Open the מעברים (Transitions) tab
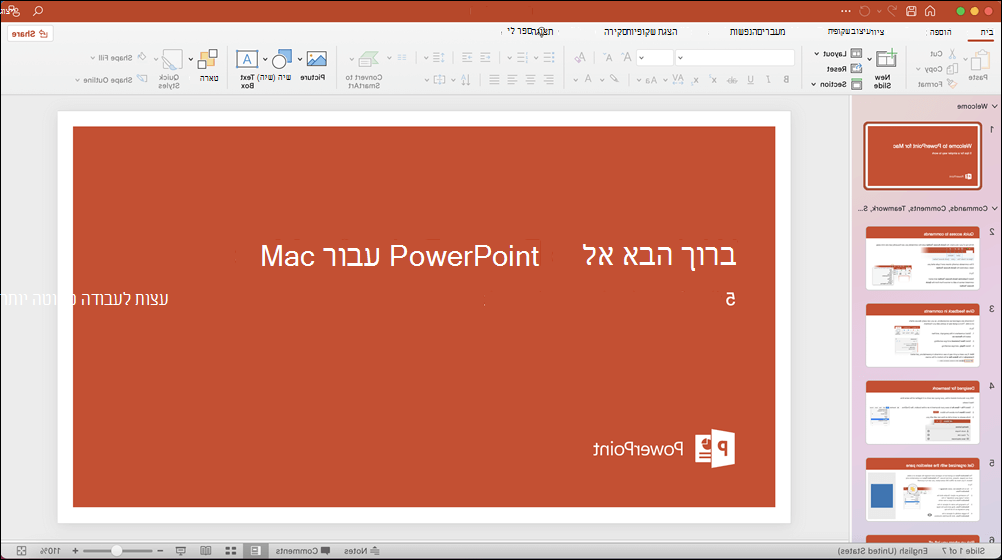This screenshot has height=560, width=1002. (x=772, y=31)
